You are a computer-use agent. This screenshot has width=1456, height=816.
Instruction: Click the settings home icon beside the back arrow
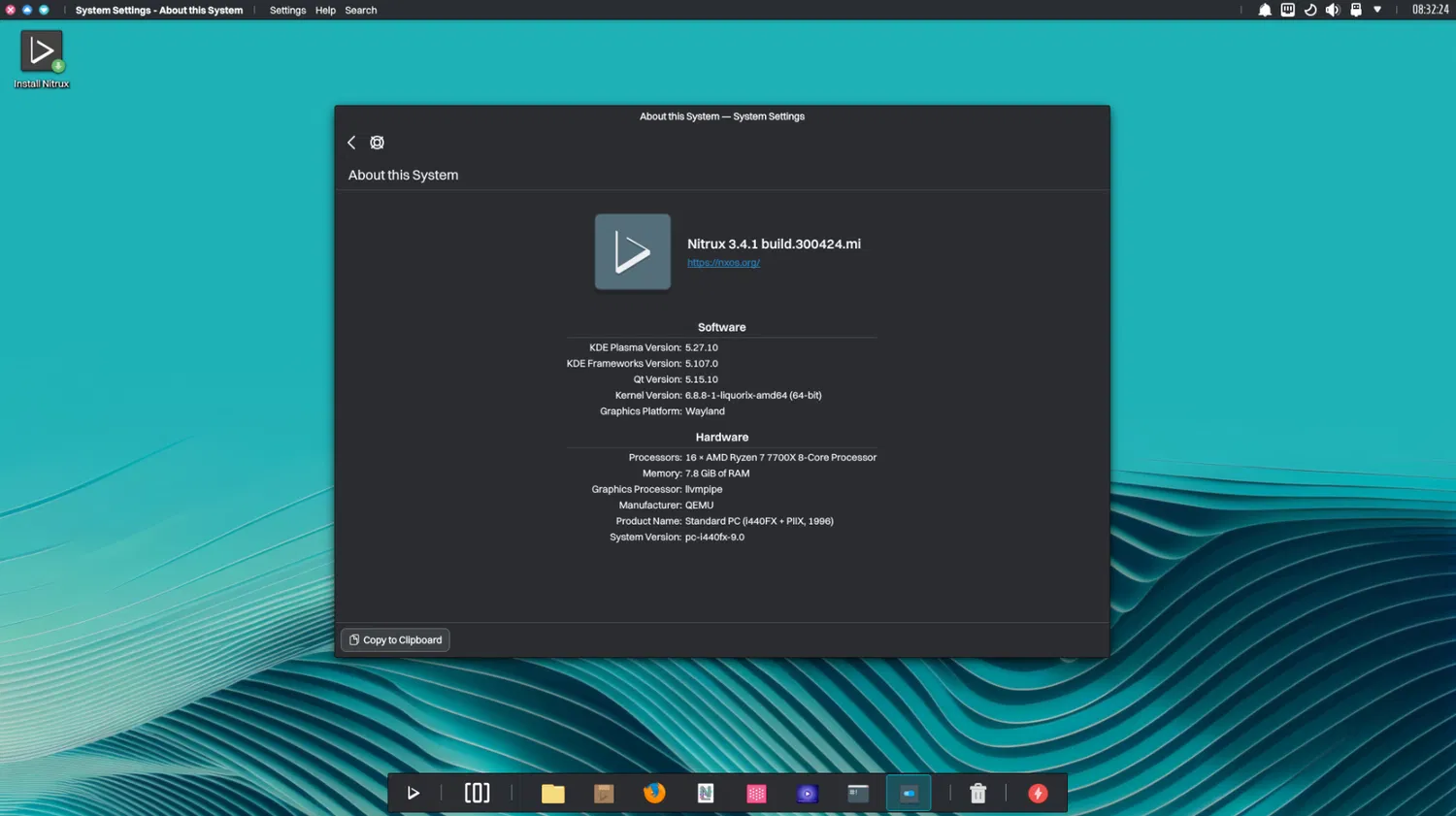(378, 143)
